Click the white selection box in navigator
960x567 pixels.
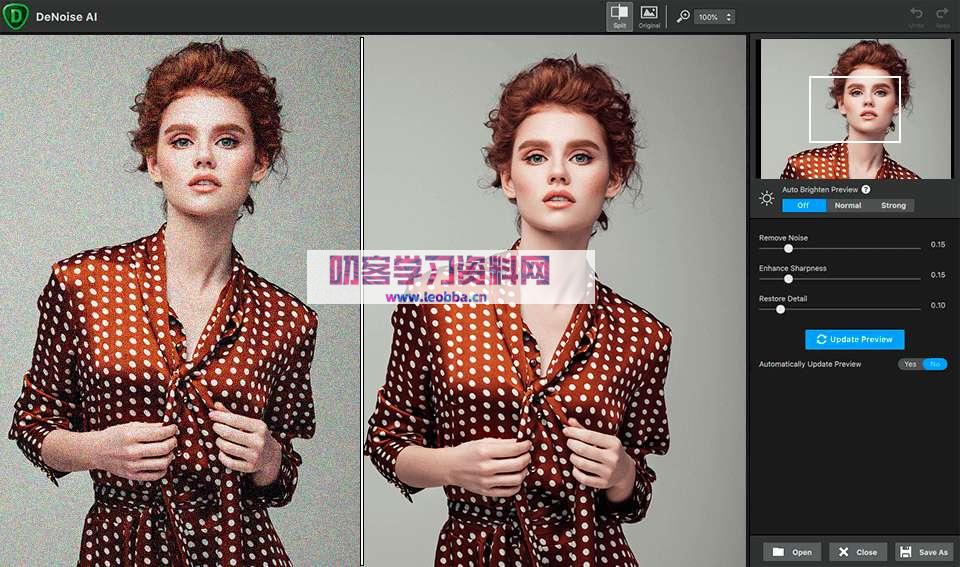[x=855, y=109]
